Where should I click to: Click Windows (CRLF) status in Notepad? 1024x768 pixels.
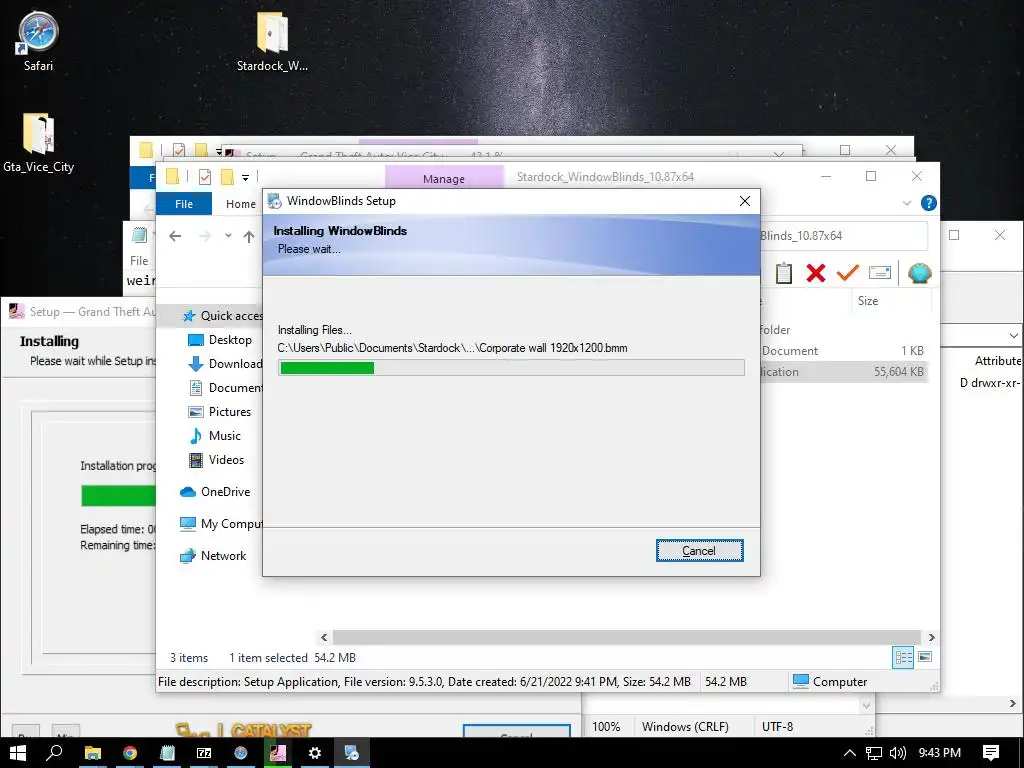click(x=685, y=727)
